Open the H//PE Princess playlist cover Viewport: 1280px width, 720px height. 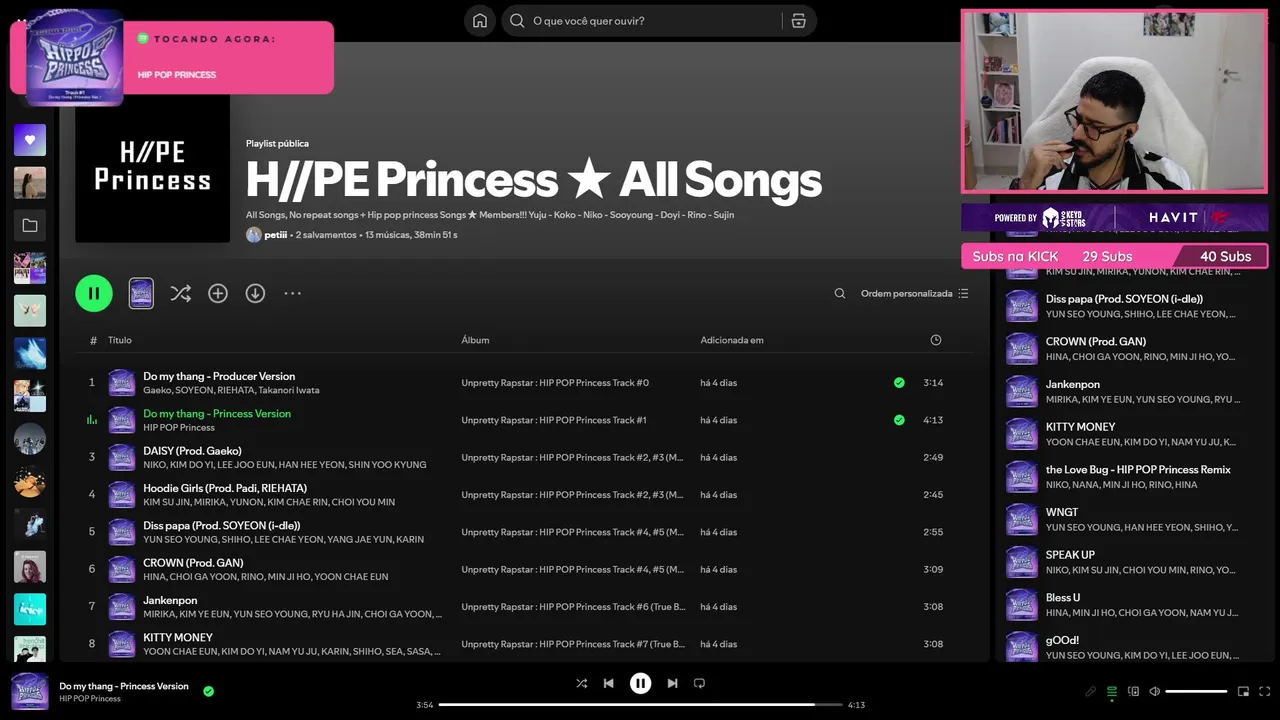point(152,165)
